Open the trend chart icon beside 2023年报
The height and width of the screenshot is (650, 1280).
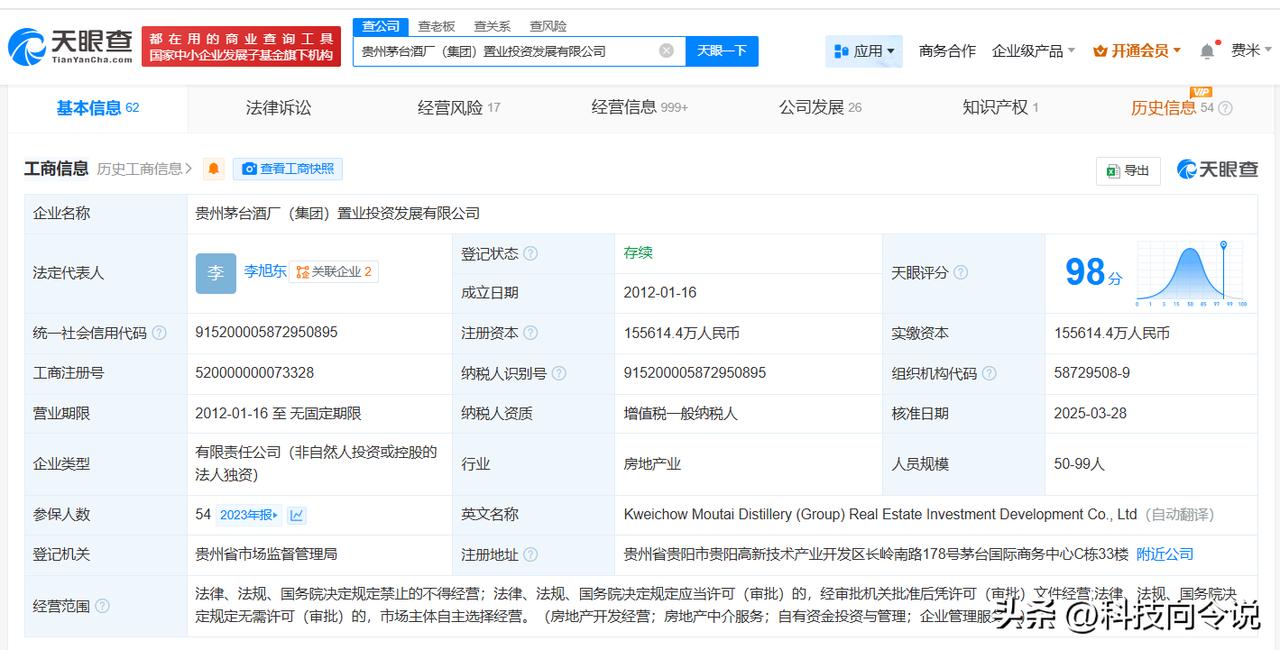pos(296,515)
